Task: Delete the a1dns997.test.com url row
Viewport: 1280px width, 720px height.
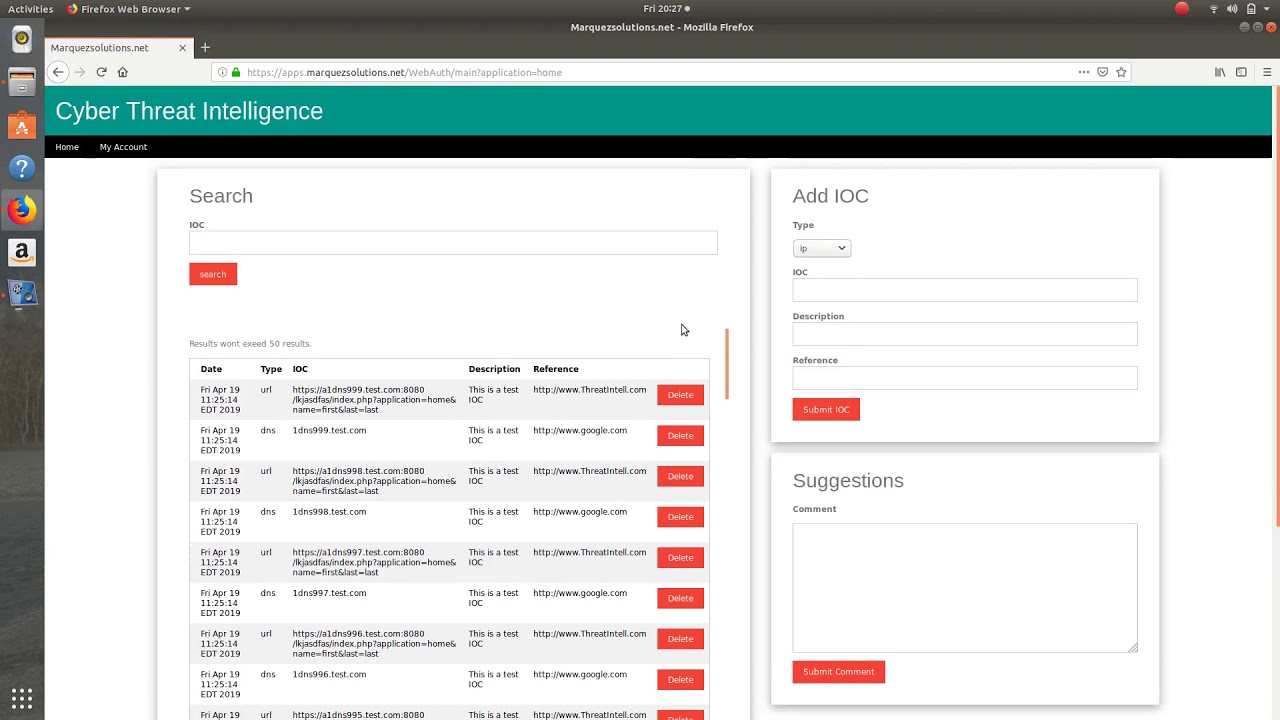Action: (x=680, y=558)
